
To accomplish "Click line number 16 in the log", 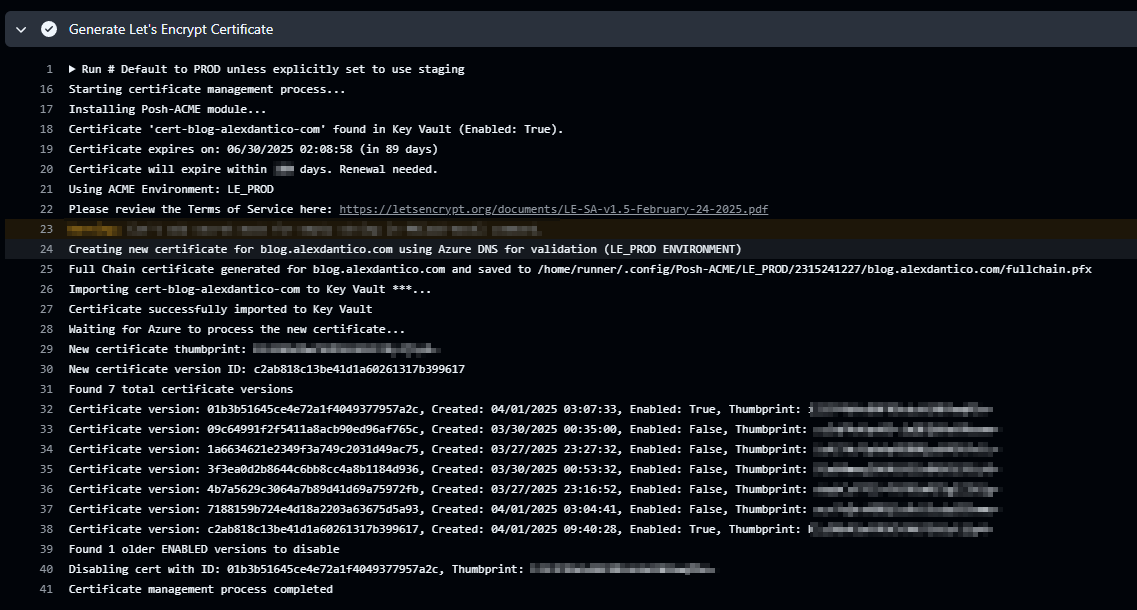I will pos(46,89).
